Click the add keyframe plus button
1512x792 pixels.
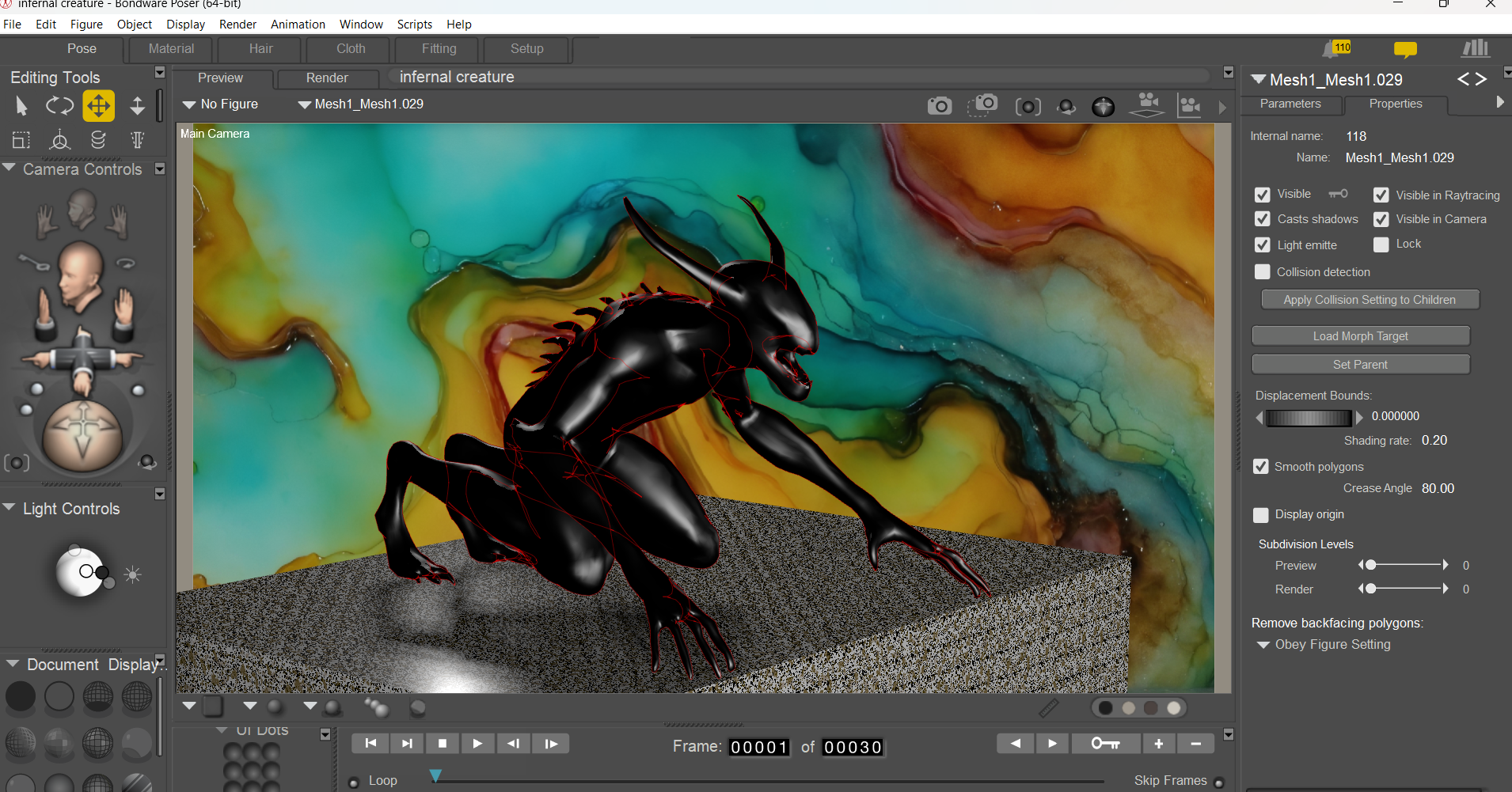(1159, 744)
